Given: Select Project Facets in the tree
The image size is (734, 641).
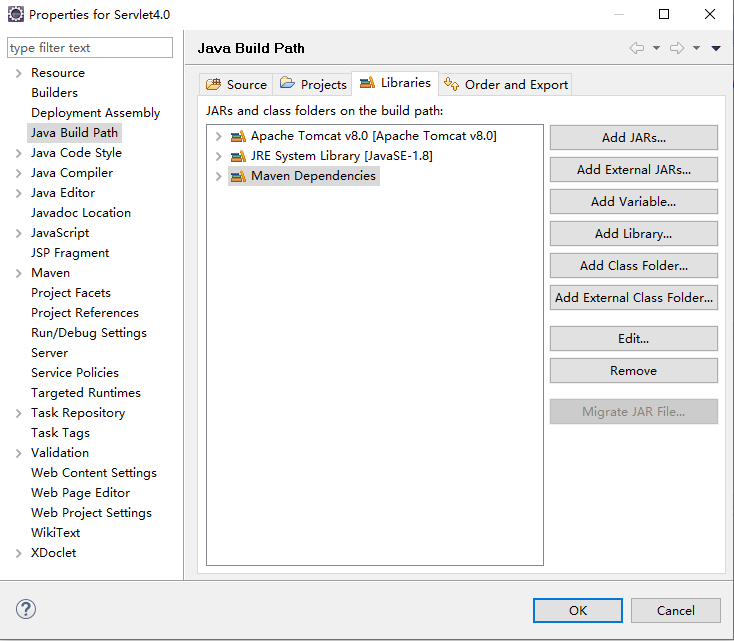Looking at the screenshot, I should point(71,293).
